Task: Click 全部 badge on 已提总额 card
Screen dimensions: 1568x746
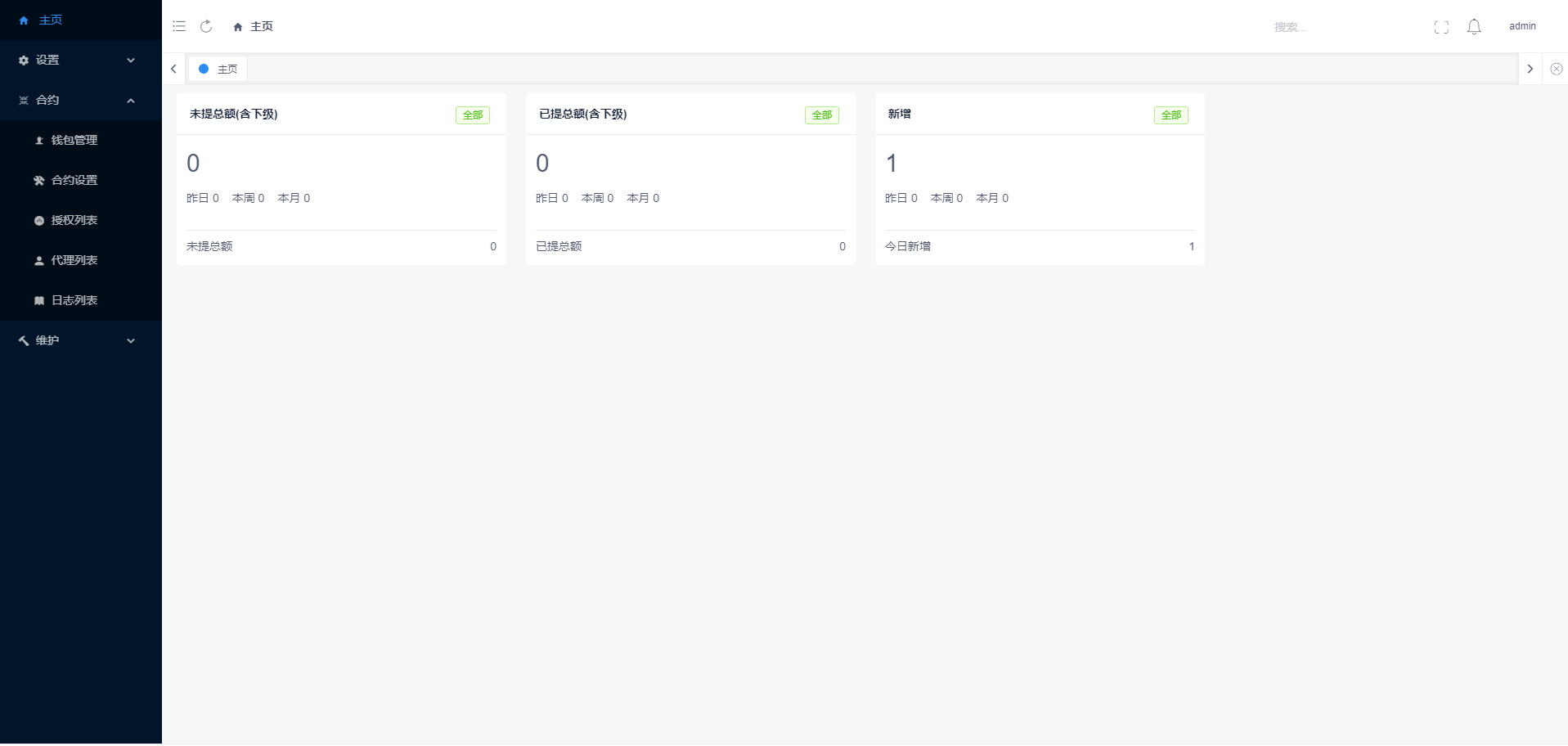Action: coord(822,115)
